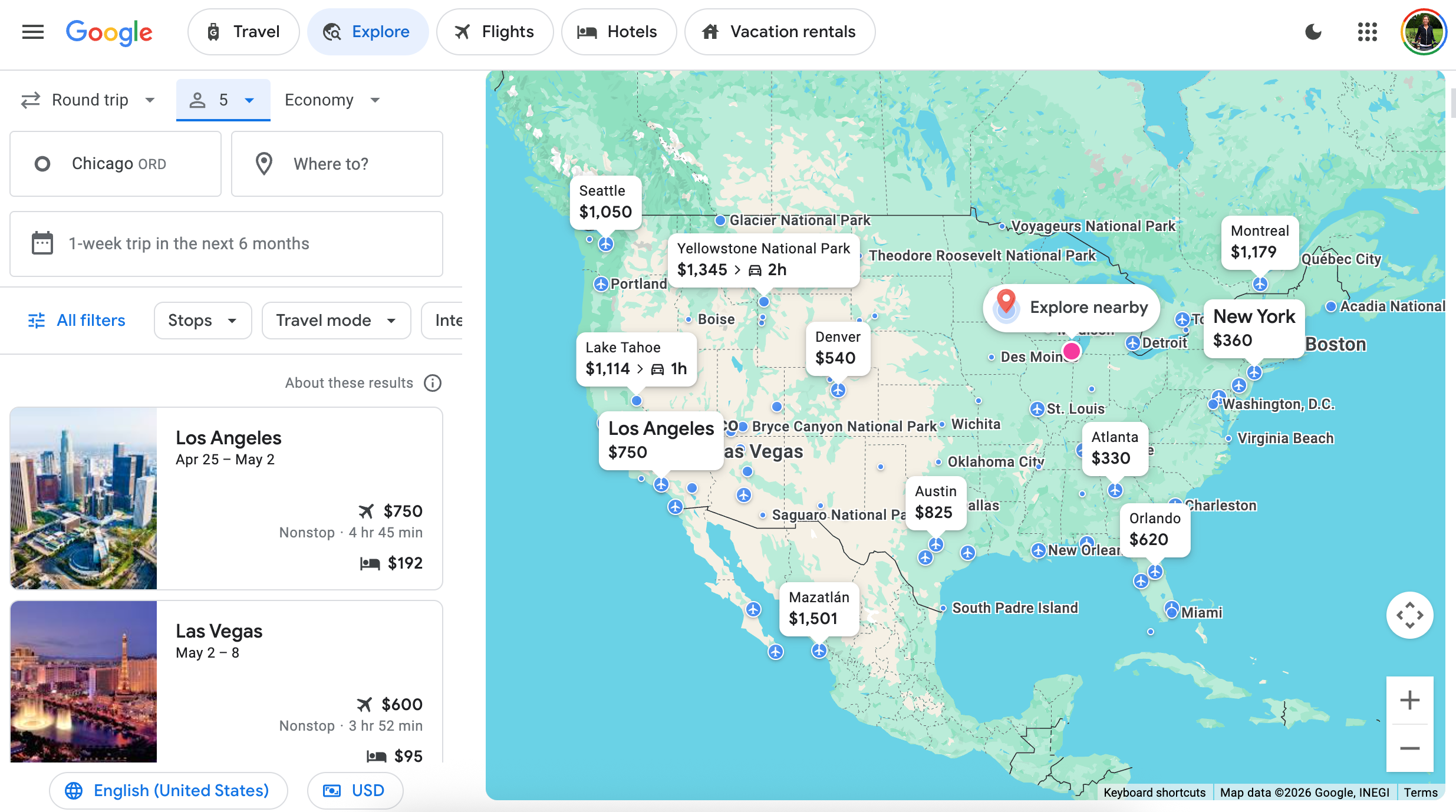Toggle dark mode moon icon
Image resolution: width=1456 pixels, height=812 pixels.
click(x=1313, y=32)
